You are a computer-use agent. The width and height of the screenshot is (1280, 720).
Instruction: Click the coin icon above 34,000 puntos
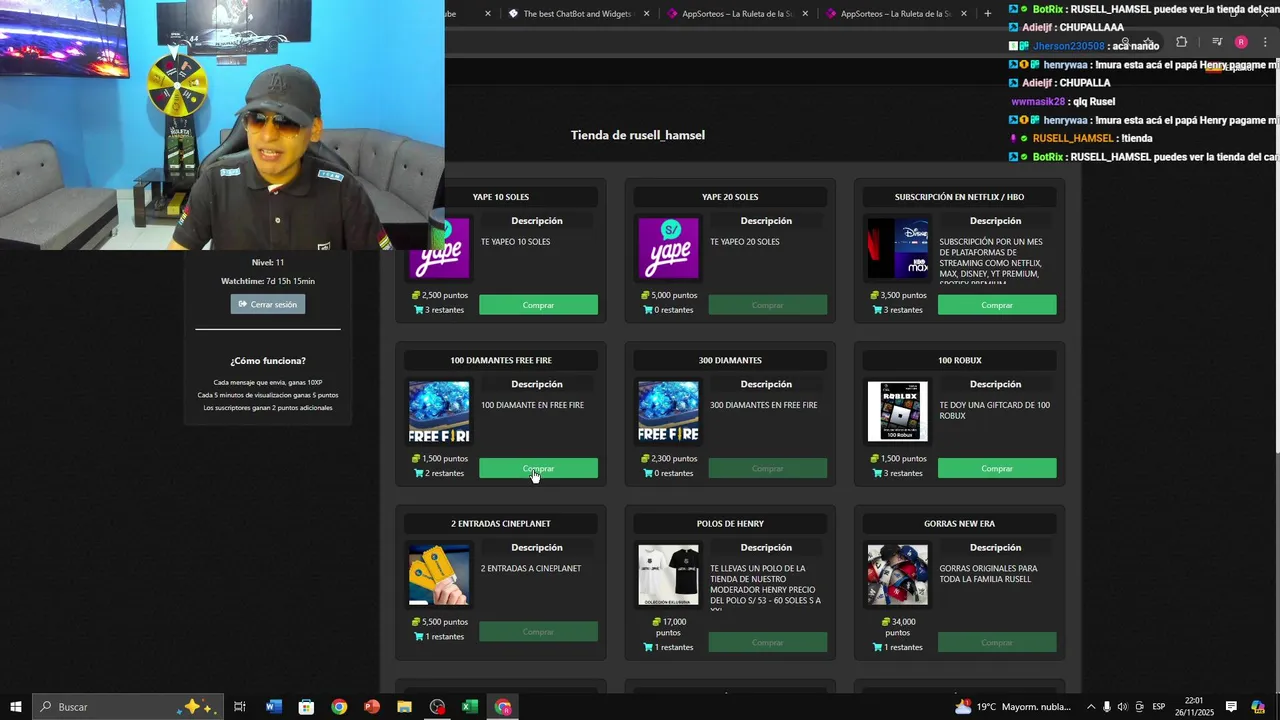coord(885,622)
